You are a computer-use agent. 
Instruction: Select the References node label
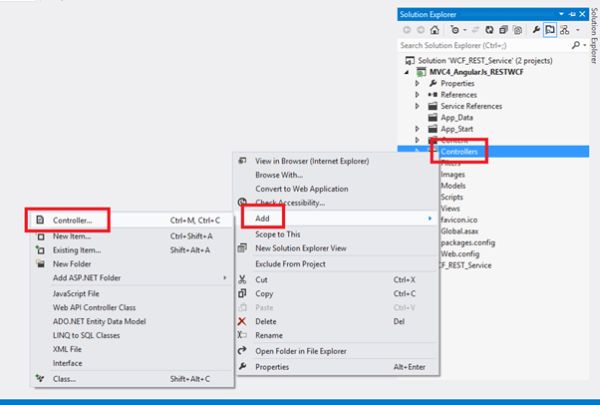coord(458,95)
